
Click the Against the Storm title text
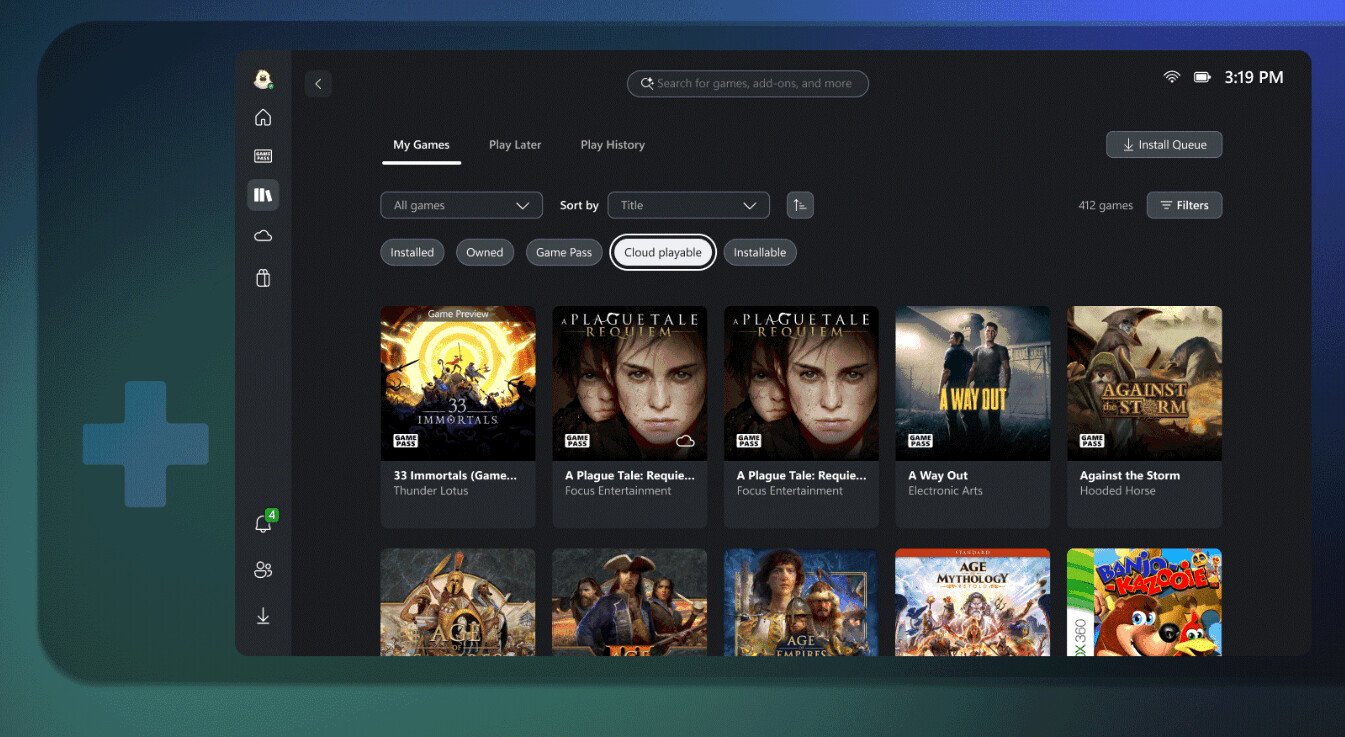coord(1130,476)
